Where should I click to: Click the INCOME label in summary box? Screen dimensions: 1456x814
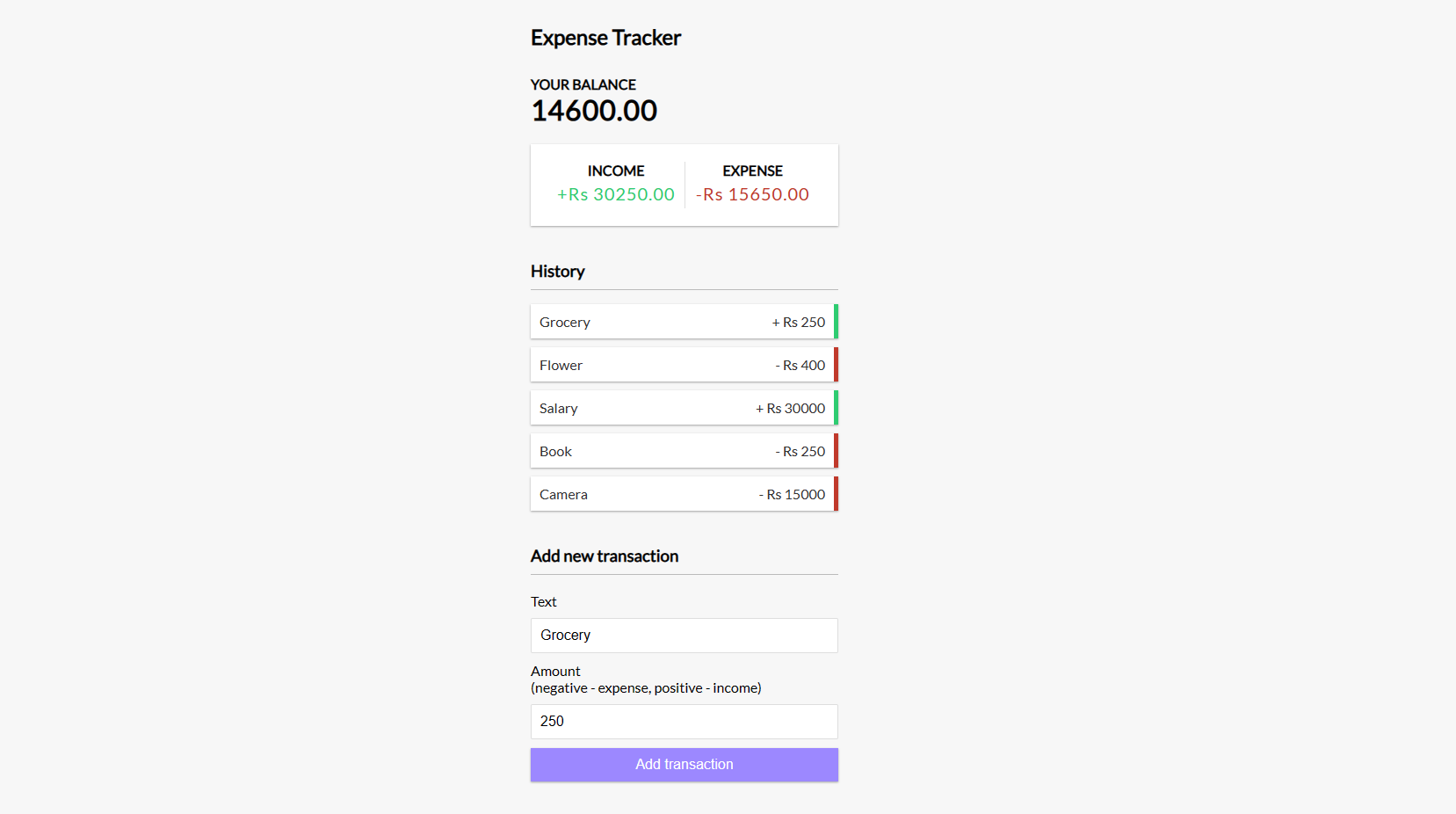click(x=616, y=171)
